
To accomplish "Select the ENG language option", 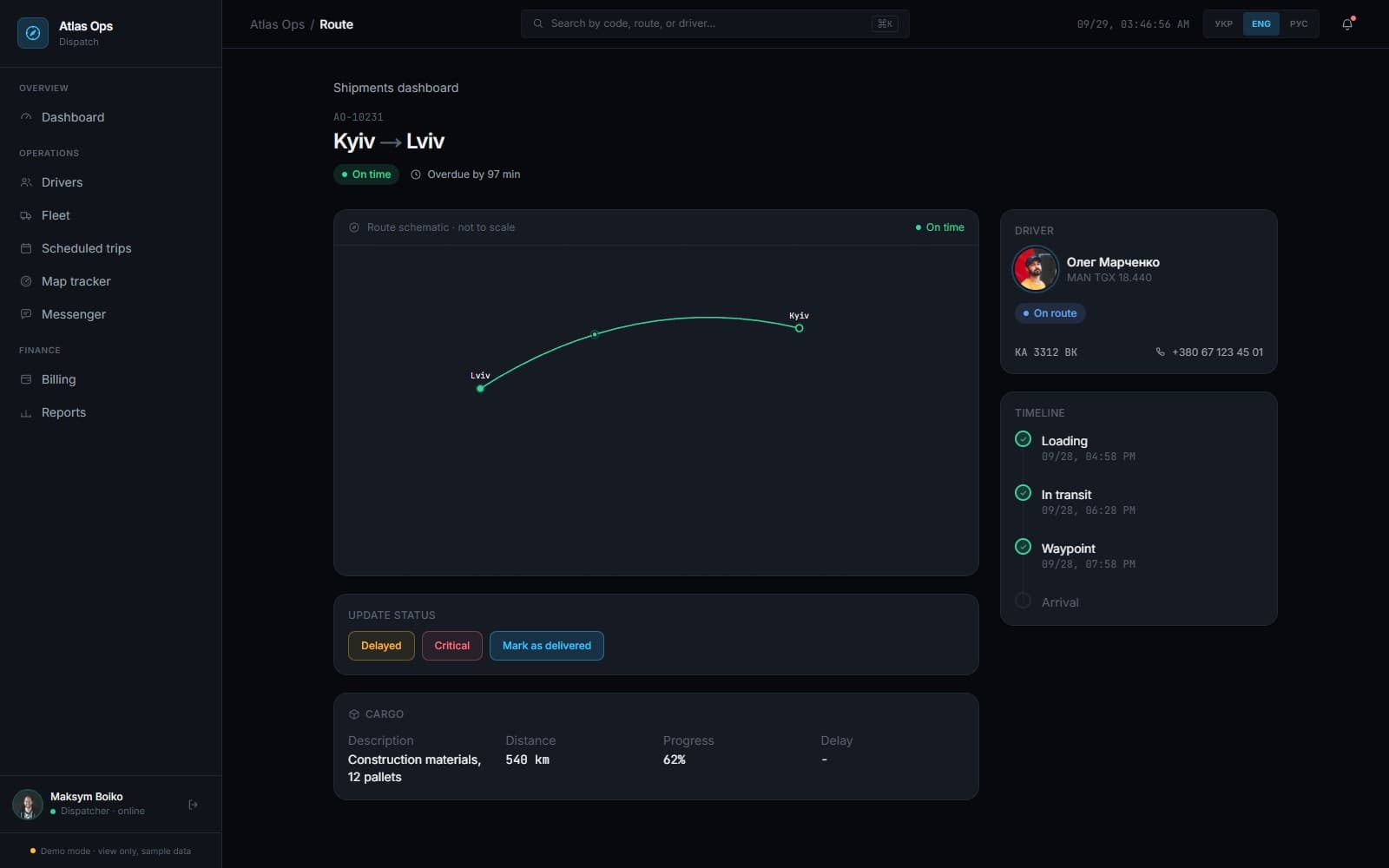I will click(x=1261, y=24).
